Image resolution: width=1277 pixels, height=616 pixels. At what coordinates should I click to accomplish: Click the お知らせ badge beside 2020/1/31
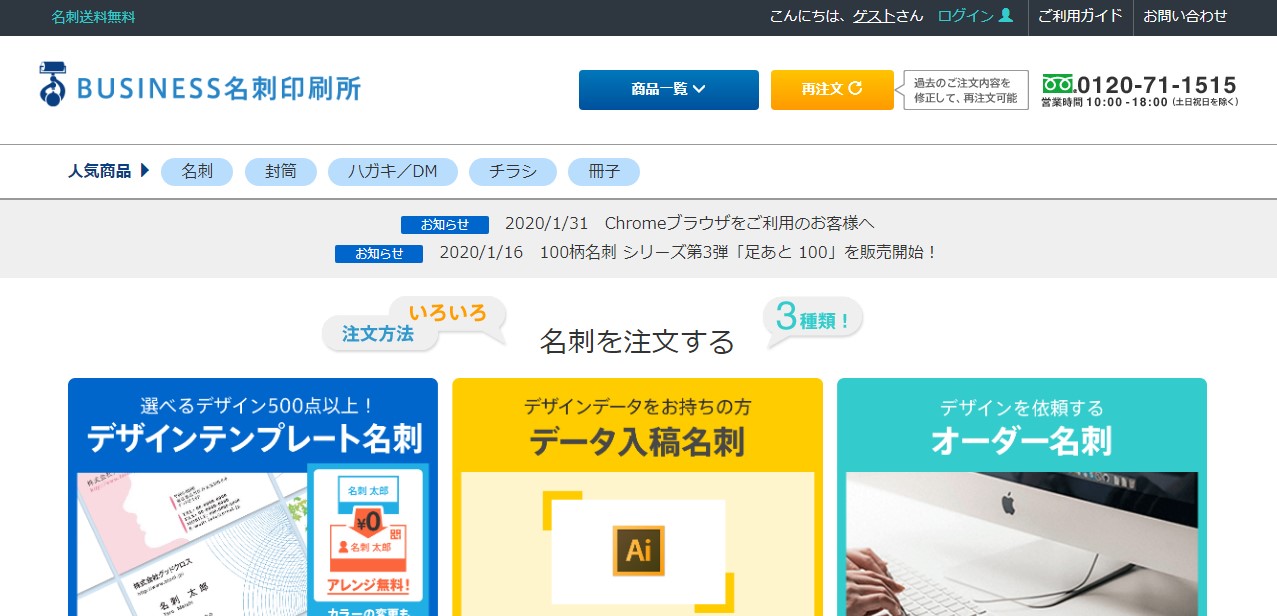coord(445,225)
